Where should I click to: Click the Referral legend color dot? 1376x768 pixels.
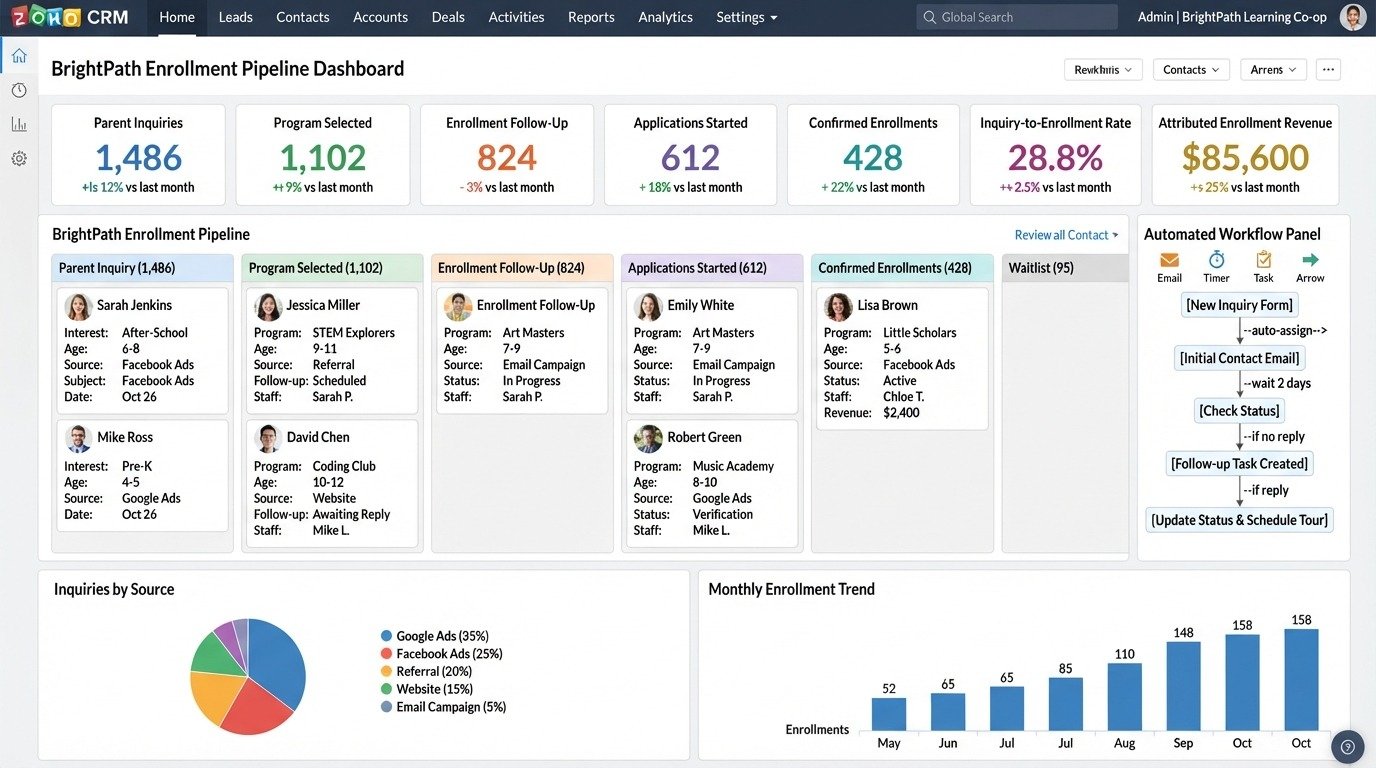tap(387, 672)
